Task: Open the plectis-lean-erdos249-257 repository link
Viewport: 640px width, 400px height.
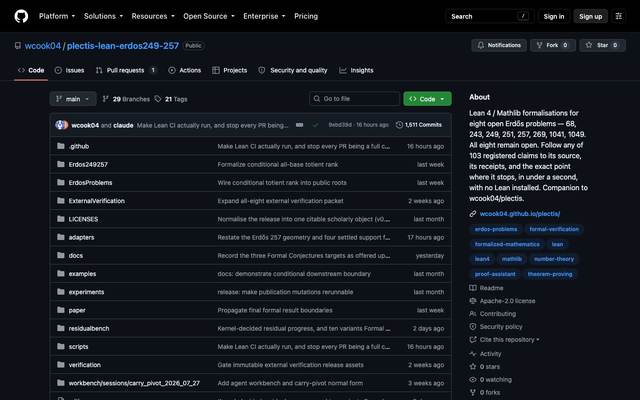Action: pyautogui.click(x=122, y=46)
